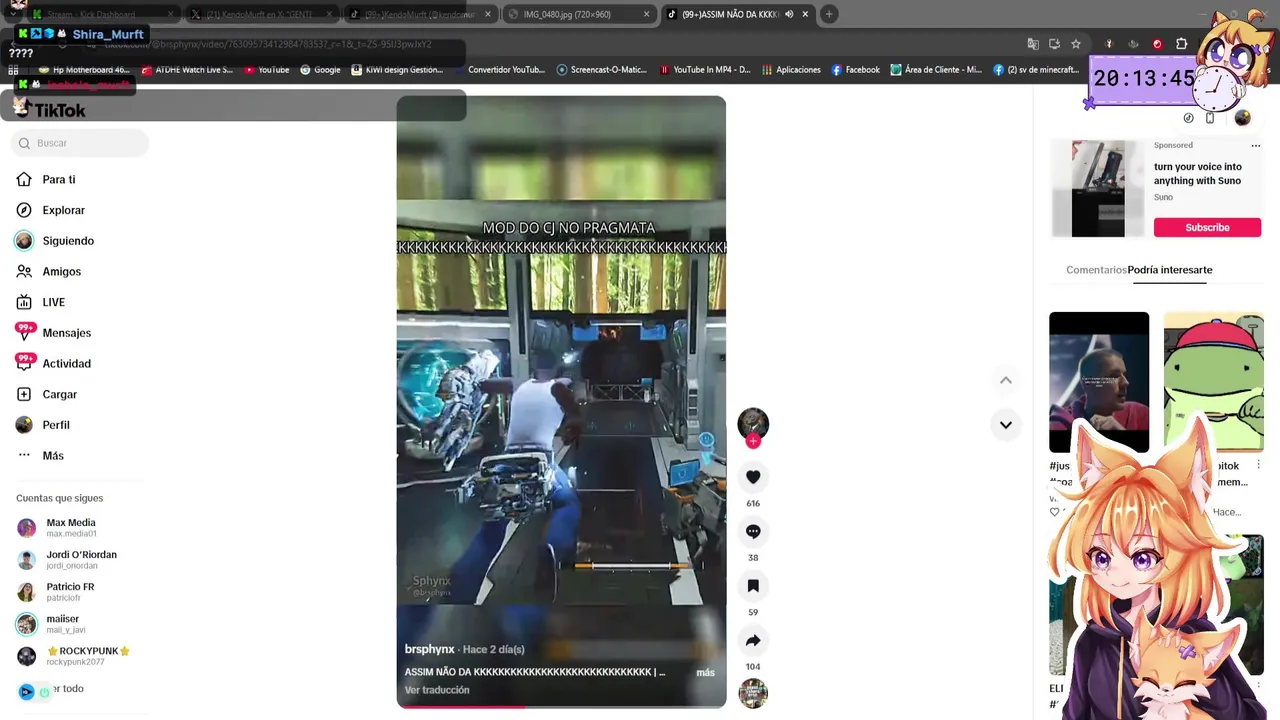The image size is (1280, 720).
Task: Follow creator with red plus badge
Action: pyautogui.click(x=753, y=441)
